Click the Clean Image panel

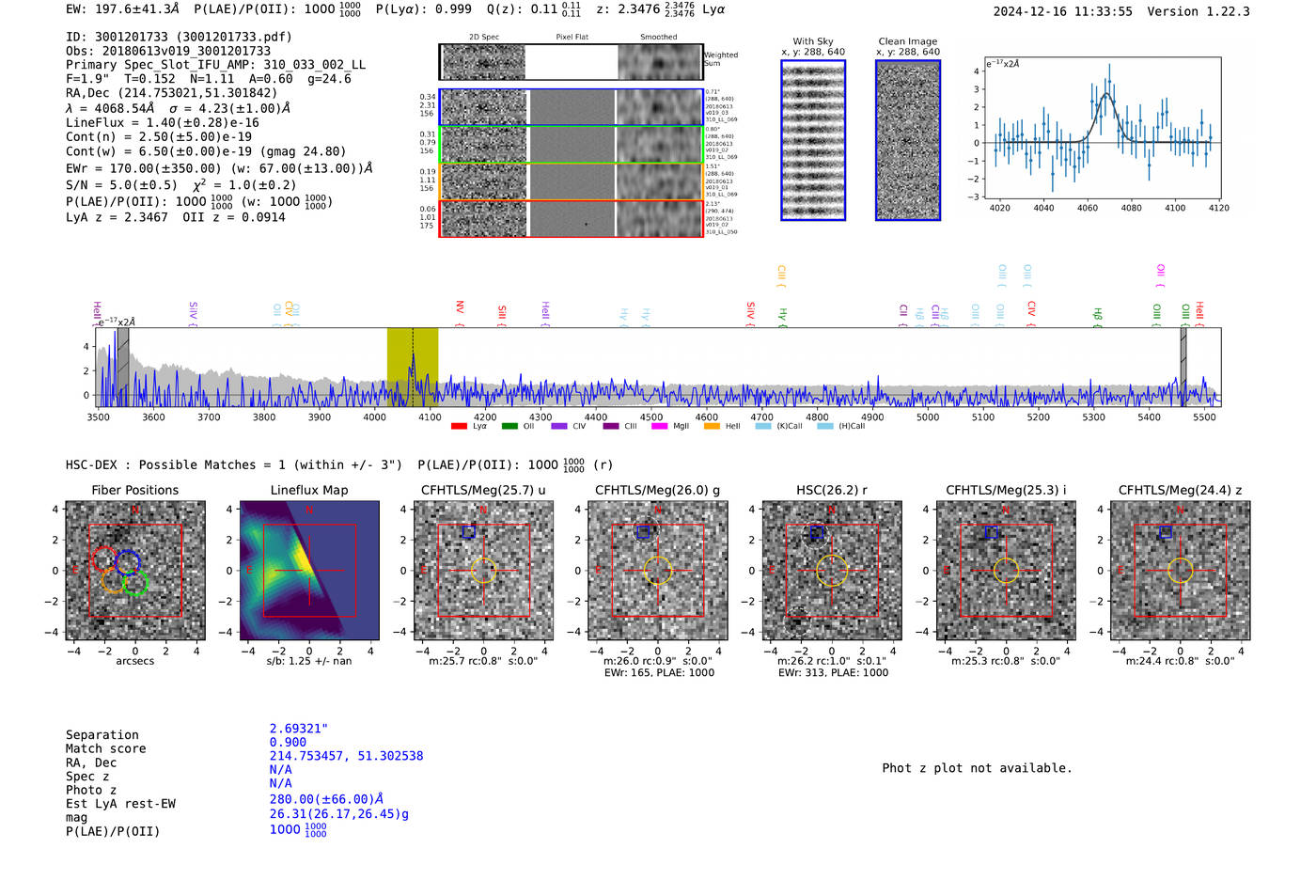pyautogui.click(x=908, y=140)
